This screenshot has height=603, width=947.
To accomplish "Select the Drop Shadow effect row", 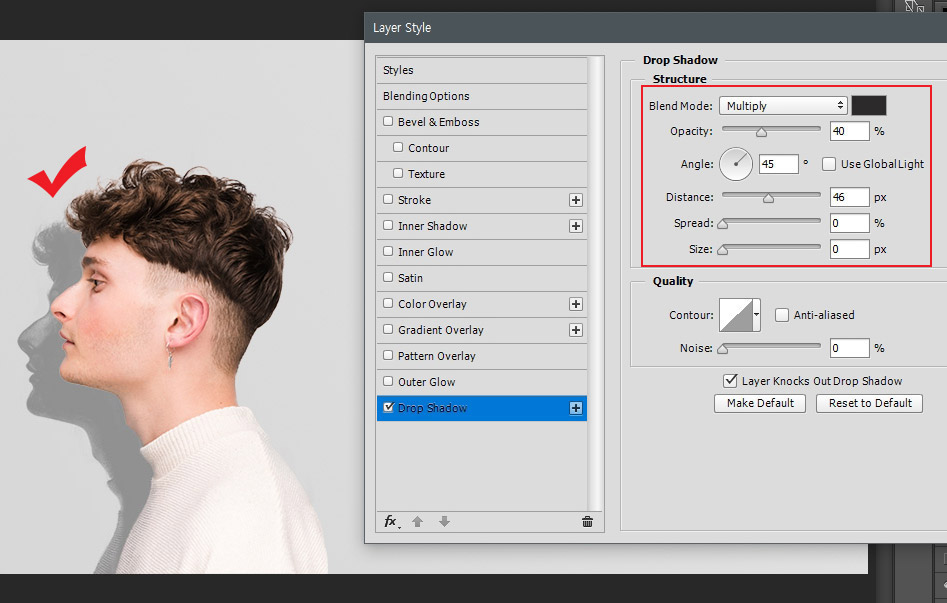I will [x=482, y=408].
